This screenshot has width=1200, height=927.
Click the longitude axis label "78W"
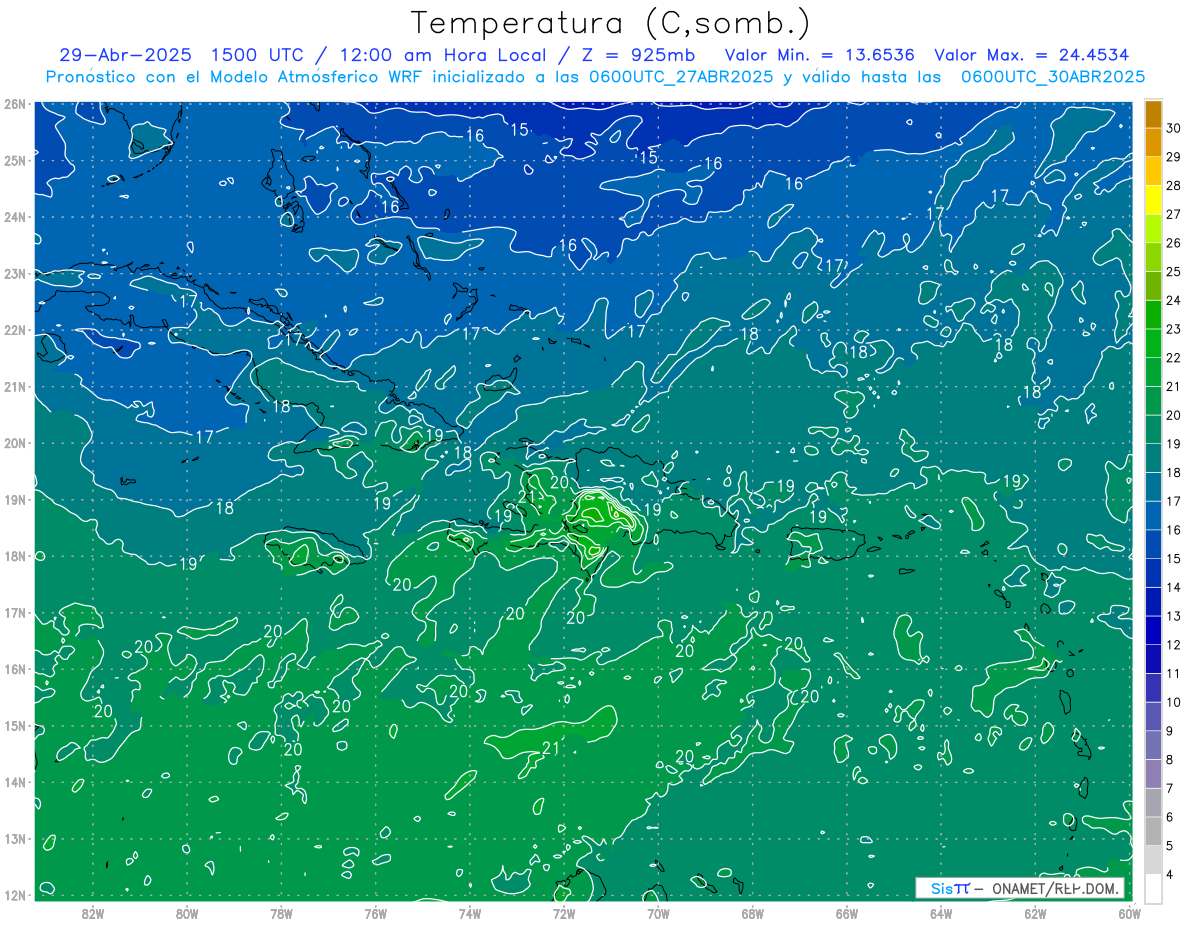pos(281,913)
